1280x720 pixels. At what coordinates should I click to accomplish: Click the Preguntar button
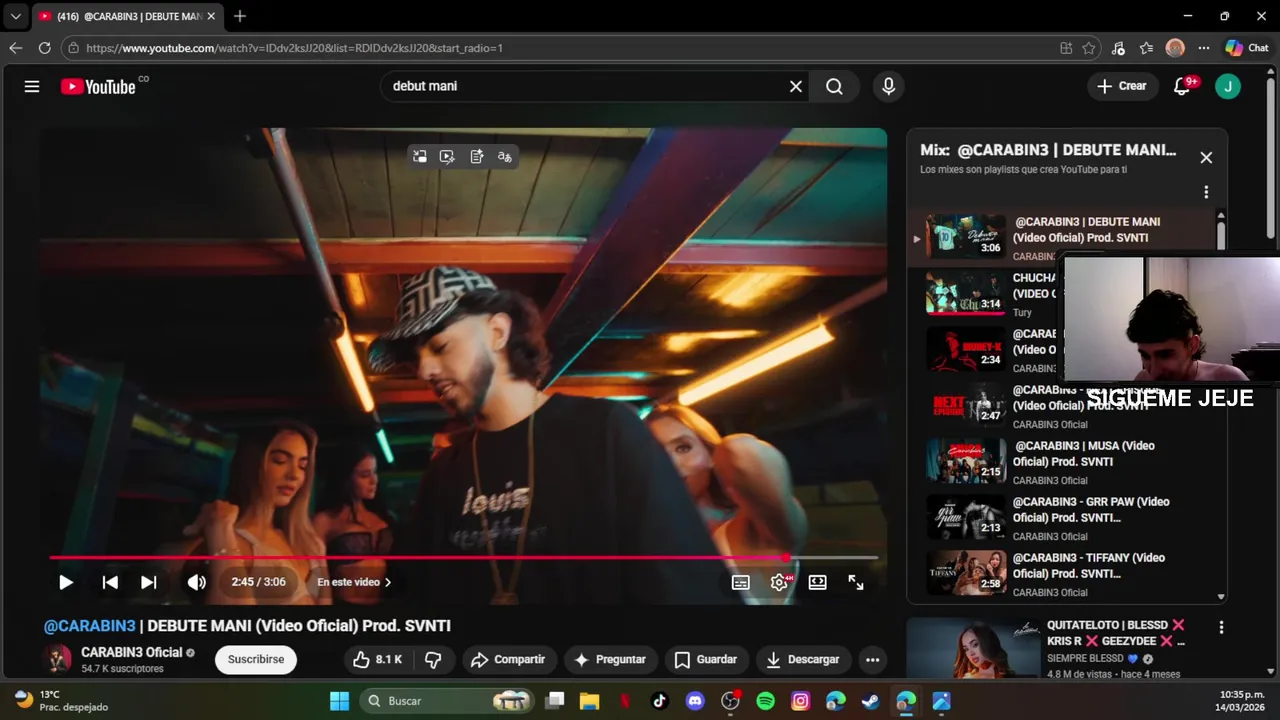tap(610, 659)
